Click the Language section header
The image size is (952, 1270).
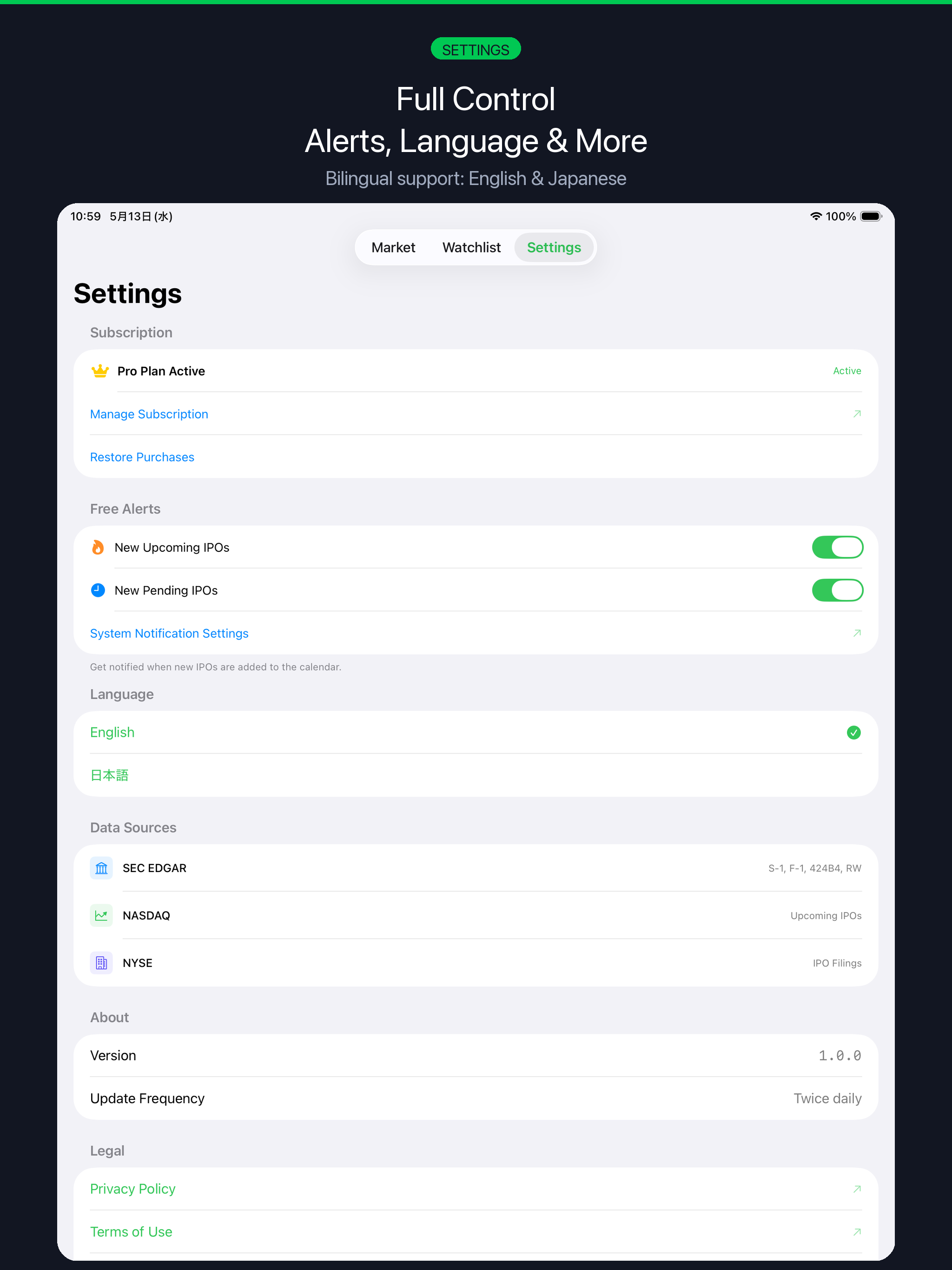122,694
